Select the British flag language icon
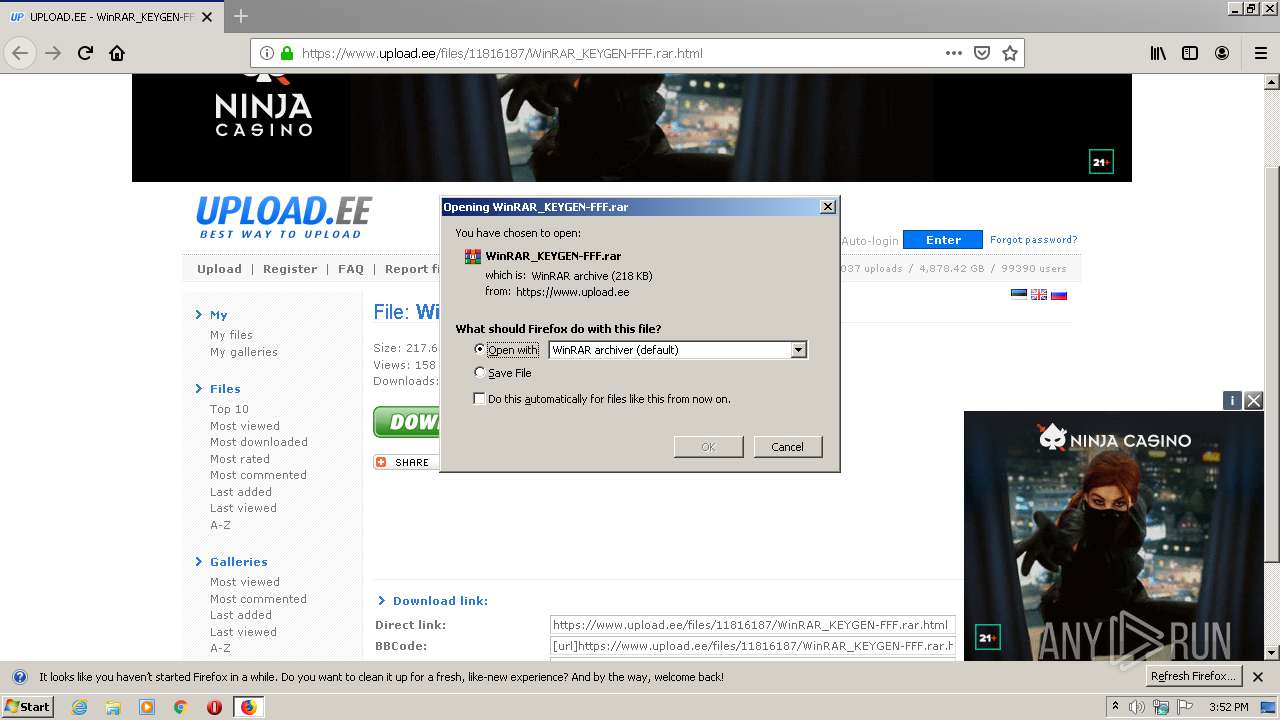Image resolution: width=1280 pixels, height=720 pixels. [1039, 294]
